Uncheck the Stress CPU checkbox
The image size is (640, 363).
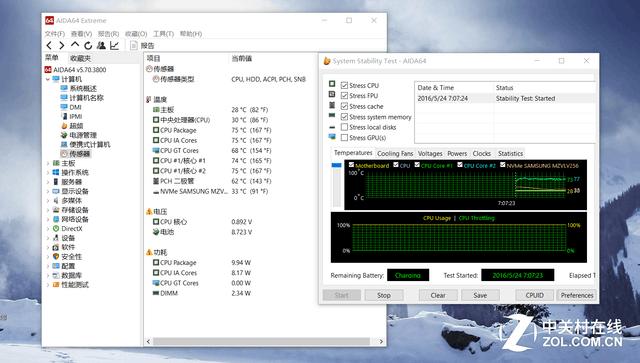pos(344,85)
